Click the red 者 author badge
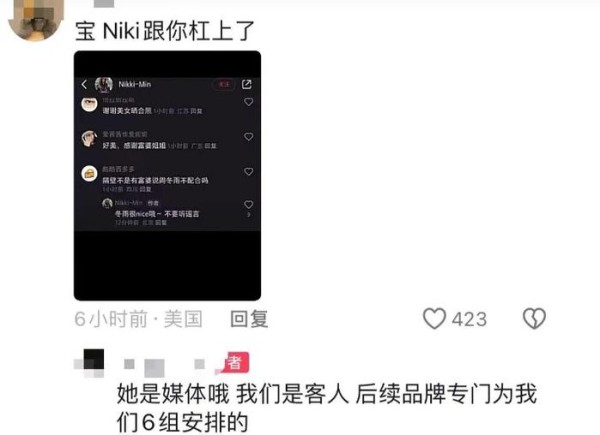The image size is (600, 435). coord(235,362)
